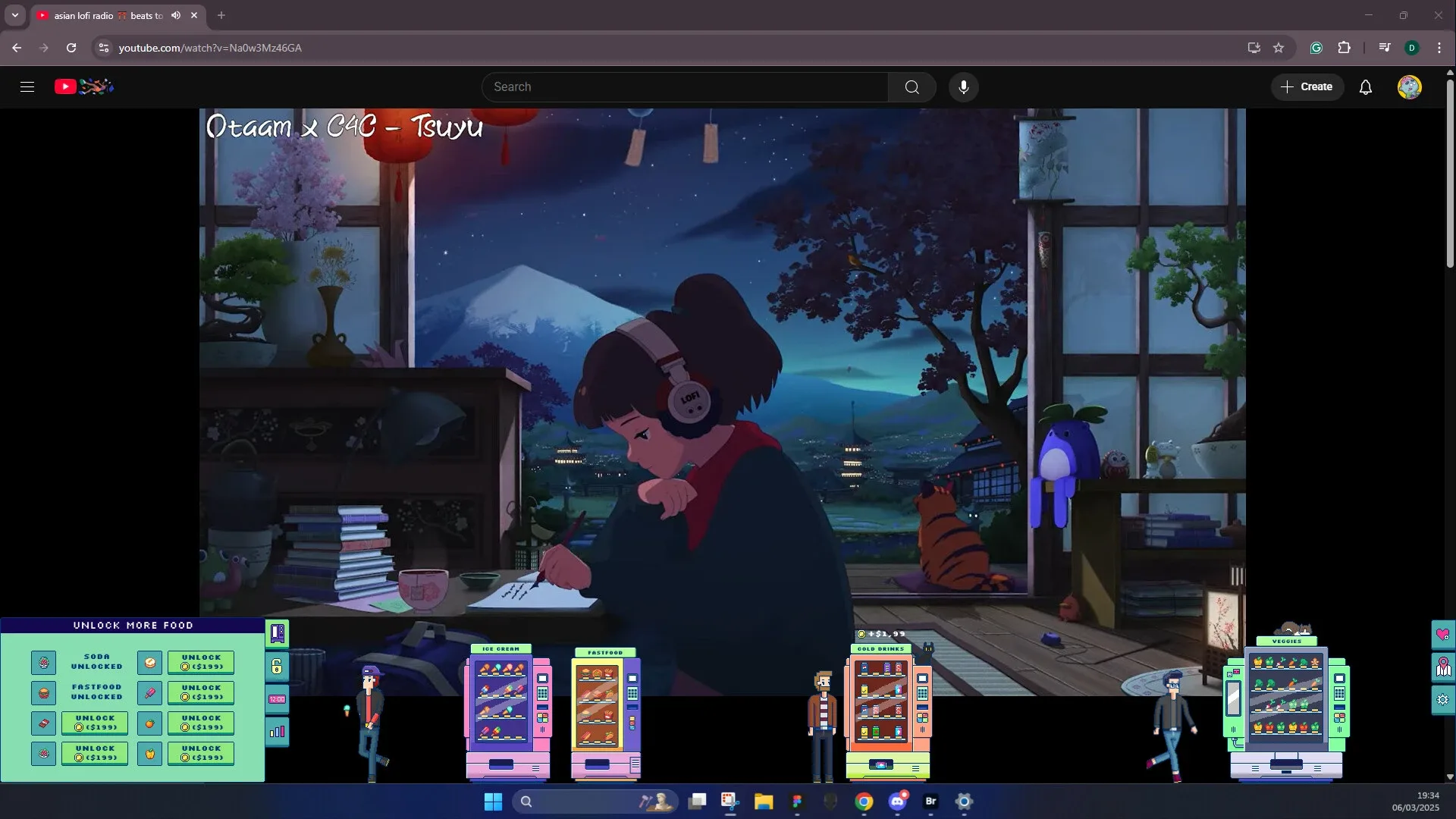Open the tab search dropdown arrow

click(x=14, y=14)
